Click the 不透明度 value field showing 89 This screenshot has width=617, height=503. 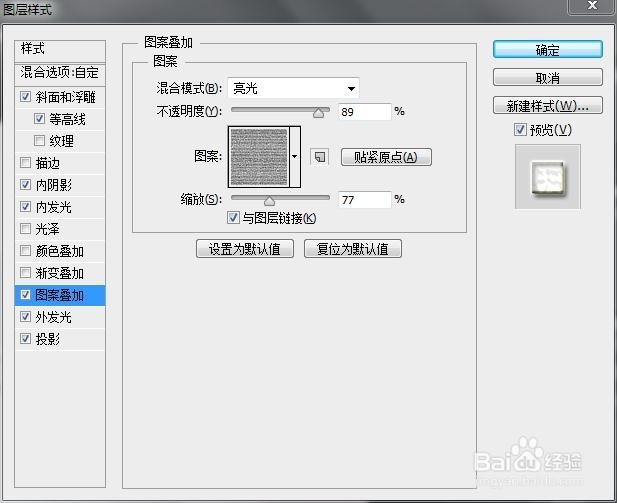point(364,112)
